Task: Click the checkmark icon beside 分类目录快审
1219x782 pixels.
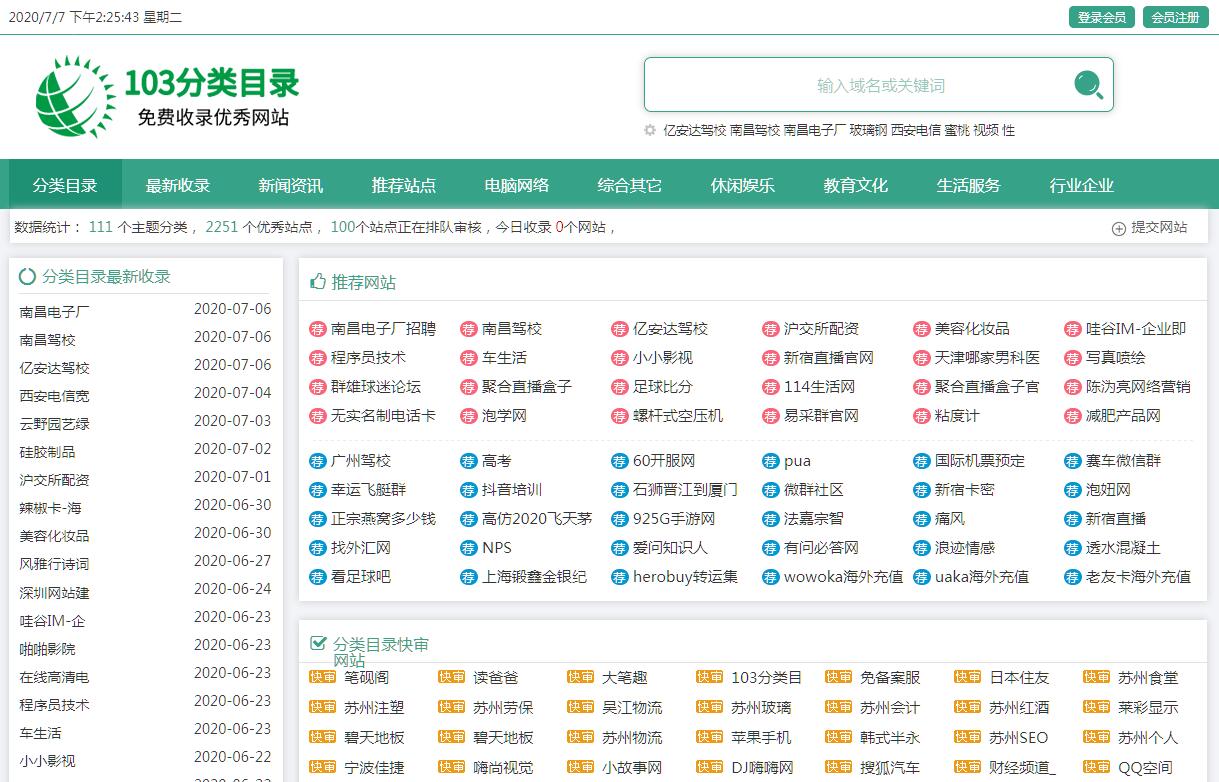Action: [x=318, y=643]
